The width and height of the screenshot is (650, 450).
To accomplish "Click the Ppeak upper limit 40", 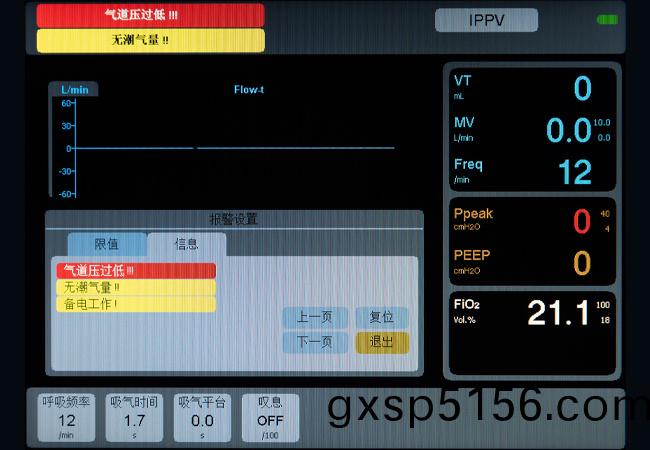I will pos(605,214).
